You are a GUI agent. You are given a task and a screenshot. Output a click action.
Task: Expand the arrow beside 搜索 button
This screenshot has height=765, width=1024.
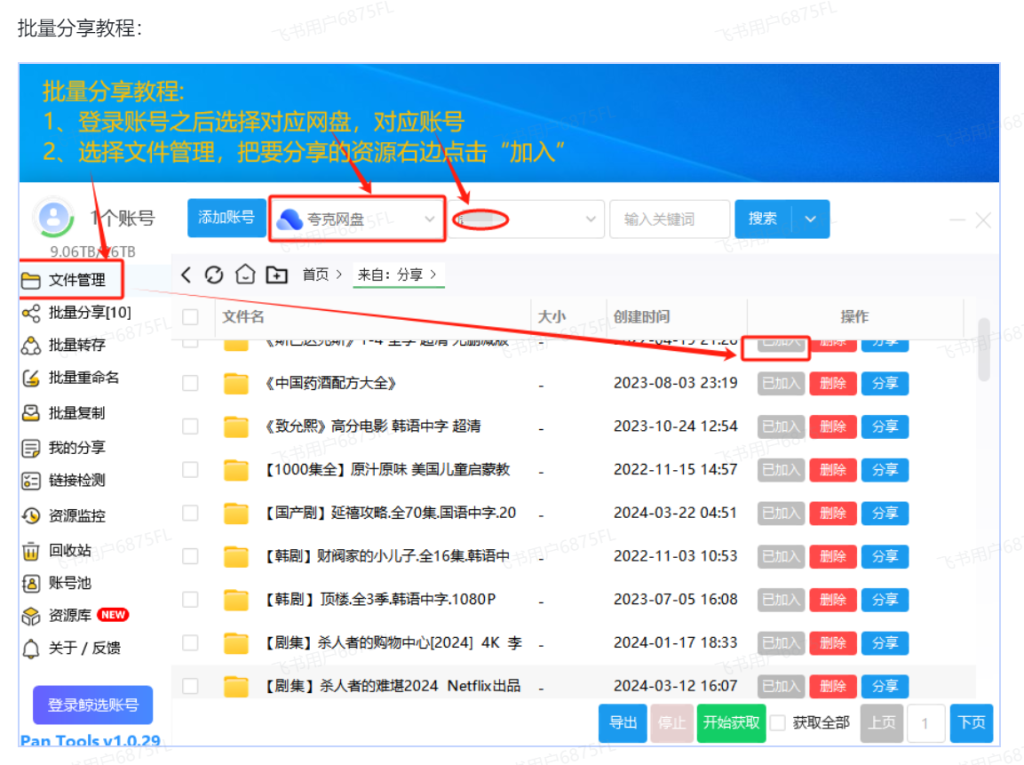click(810, 219)
